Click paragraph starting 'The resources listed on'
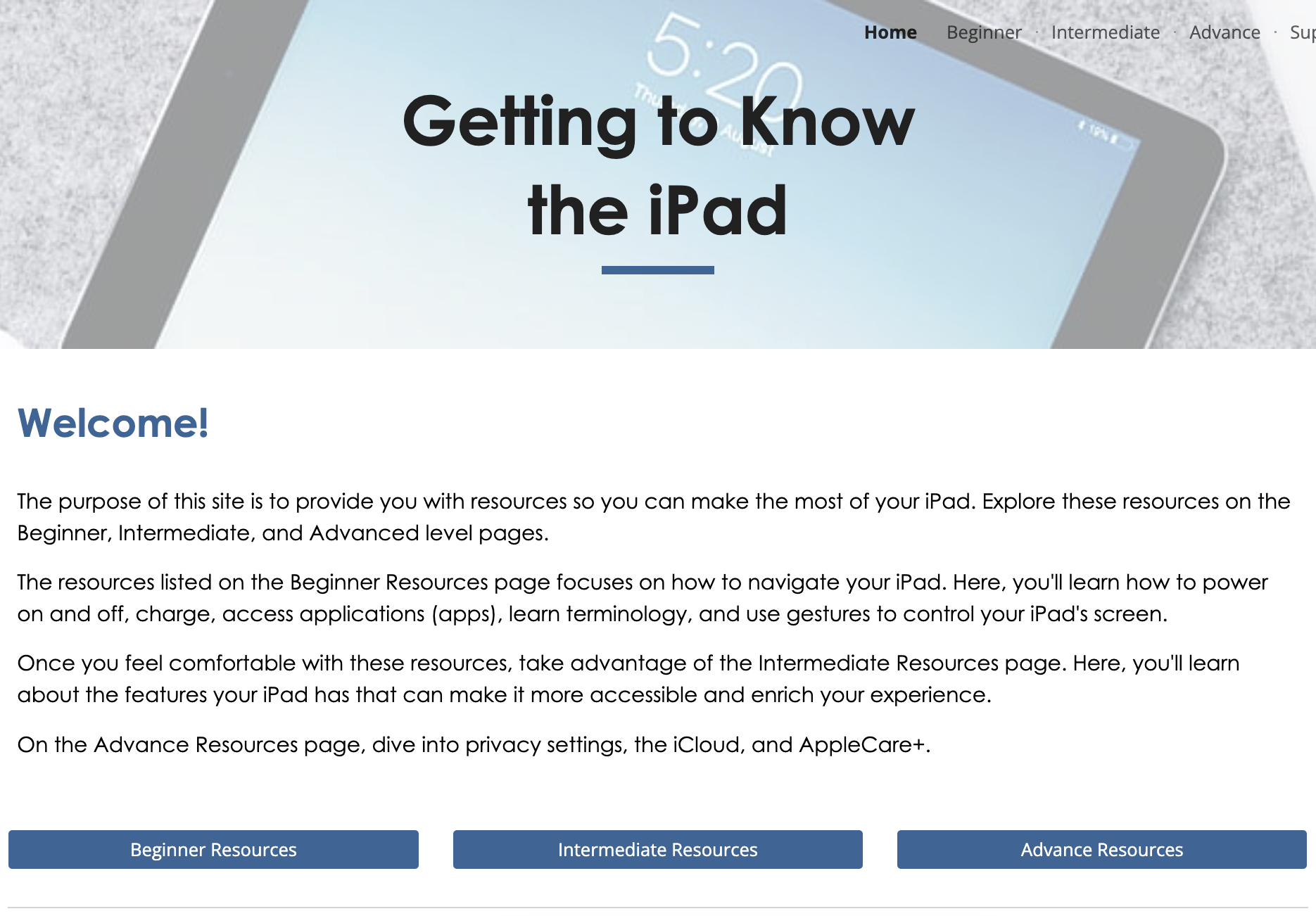The image size is (1316, 916). point(643,598)
